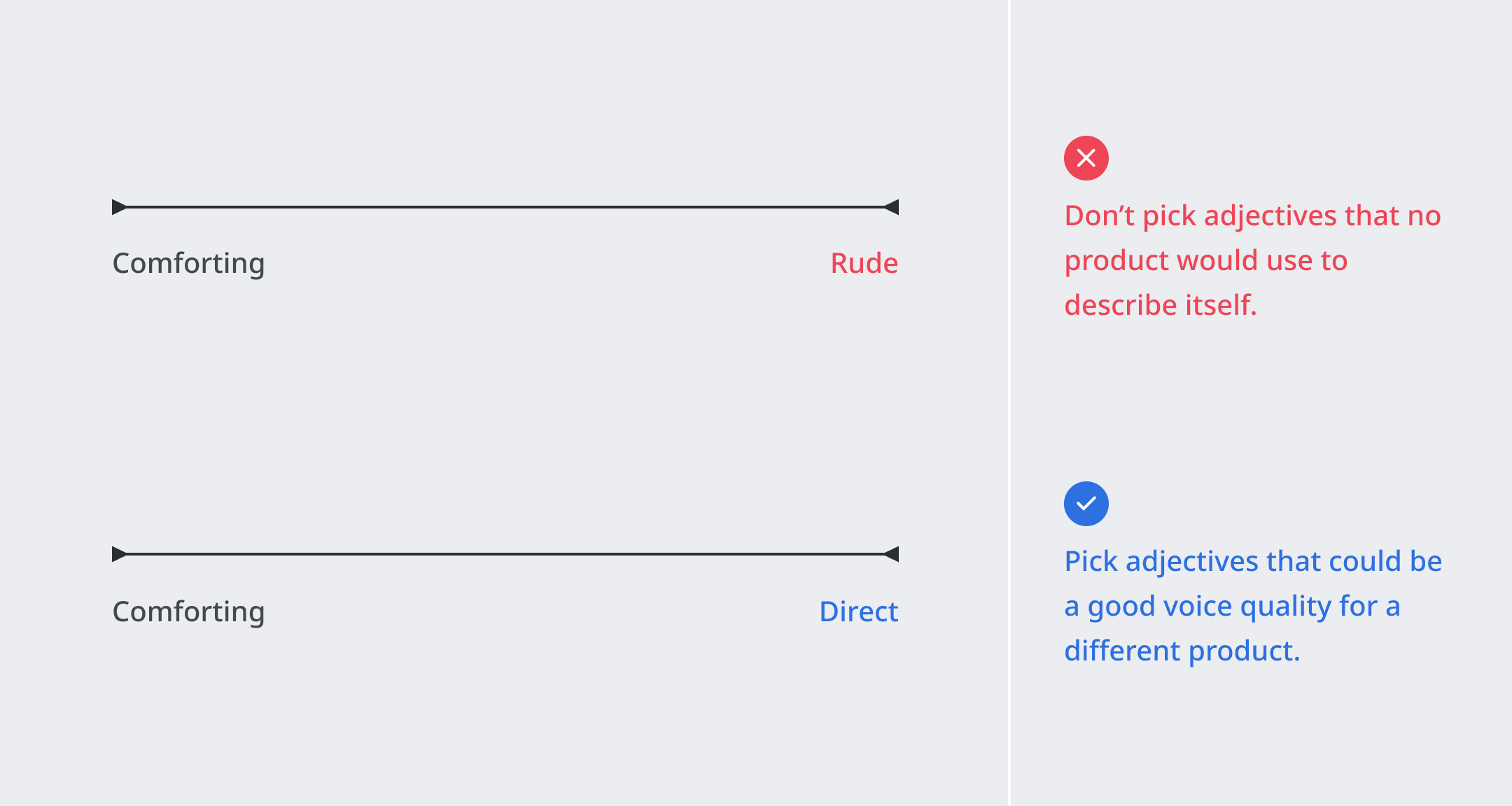Viewport: 1512px width, 806px height.
Task: Click the blue 'a good voice quality for a' line
Action: pos(1232,606)
